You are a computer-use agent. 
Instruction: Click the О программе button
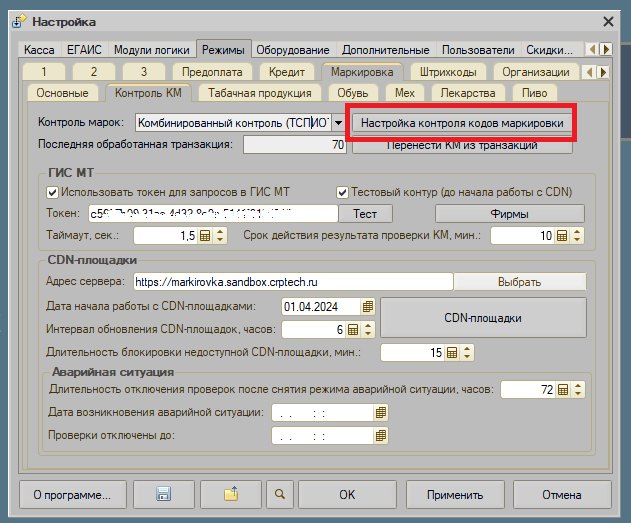click(x=72, y=494)
